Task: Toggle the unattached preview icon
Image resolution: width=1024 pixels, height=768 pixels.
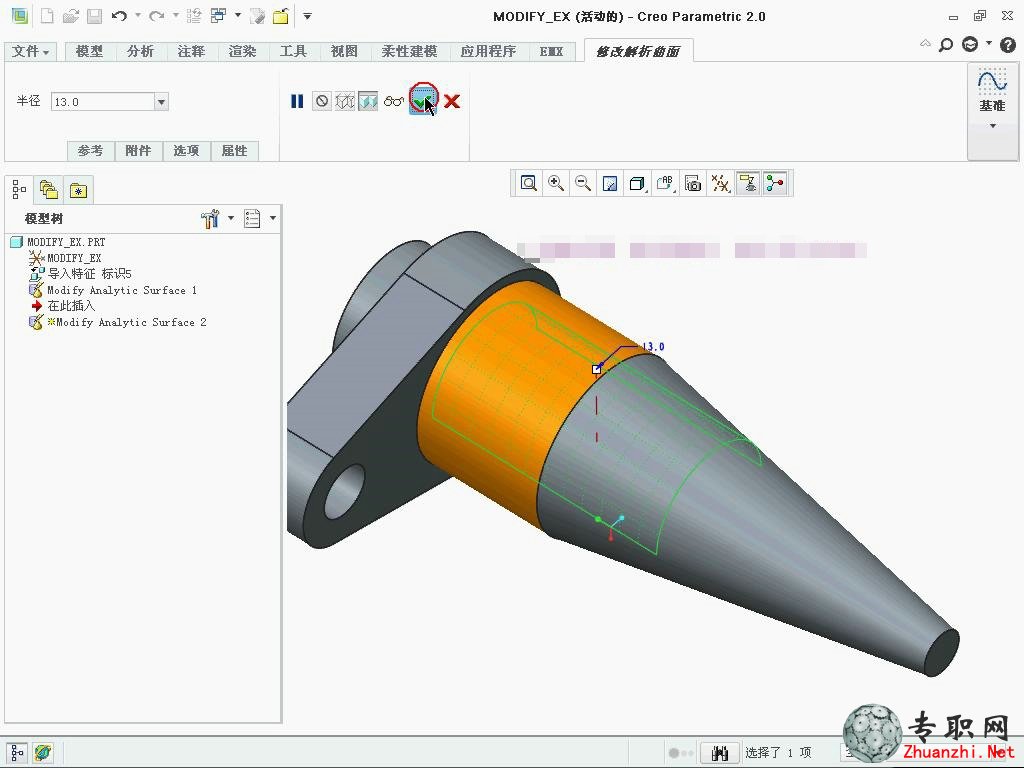Action: pyautogui.click(x=345, y=101)
